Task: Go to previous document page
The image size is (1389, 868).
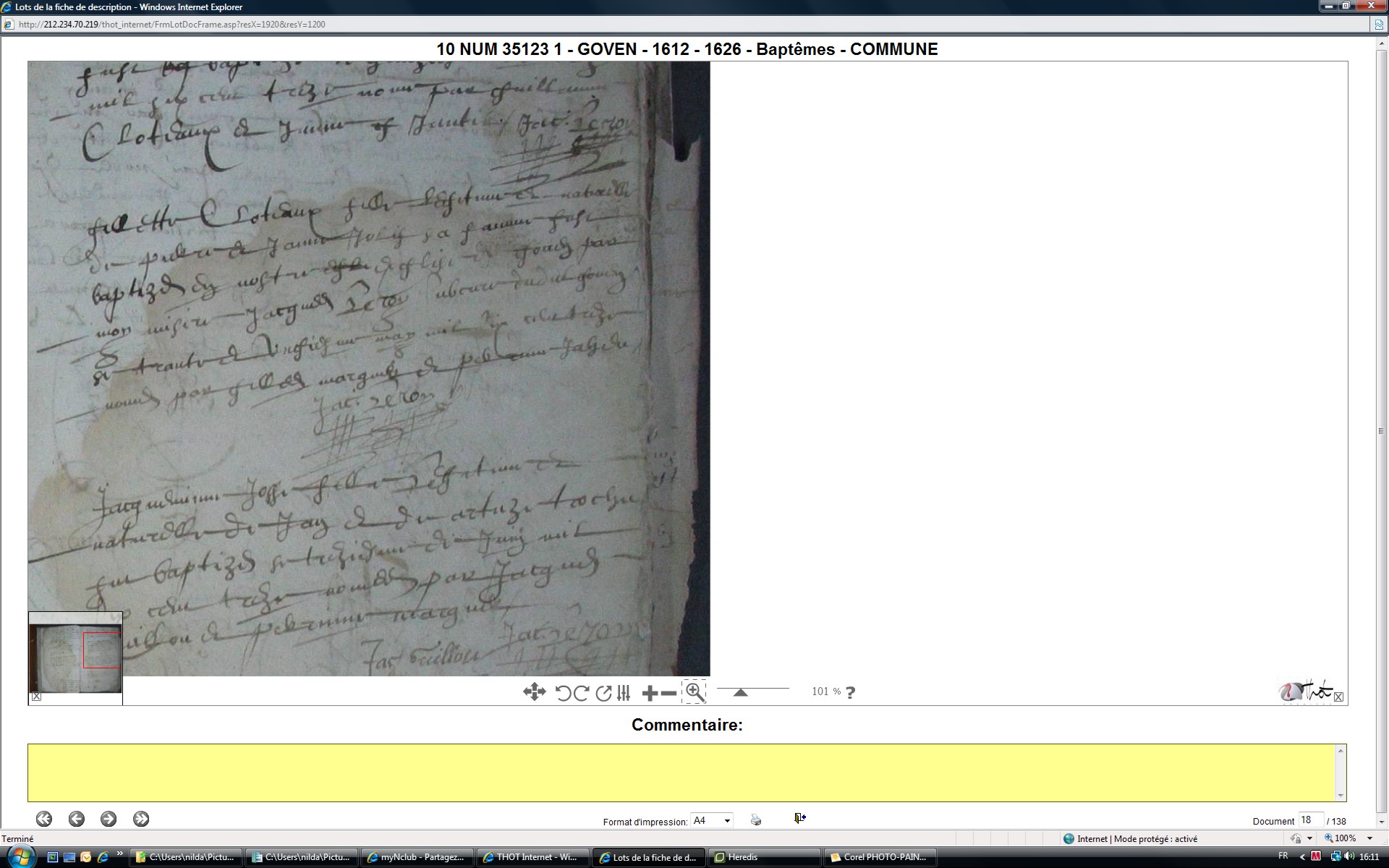Action: coord(77,819)
